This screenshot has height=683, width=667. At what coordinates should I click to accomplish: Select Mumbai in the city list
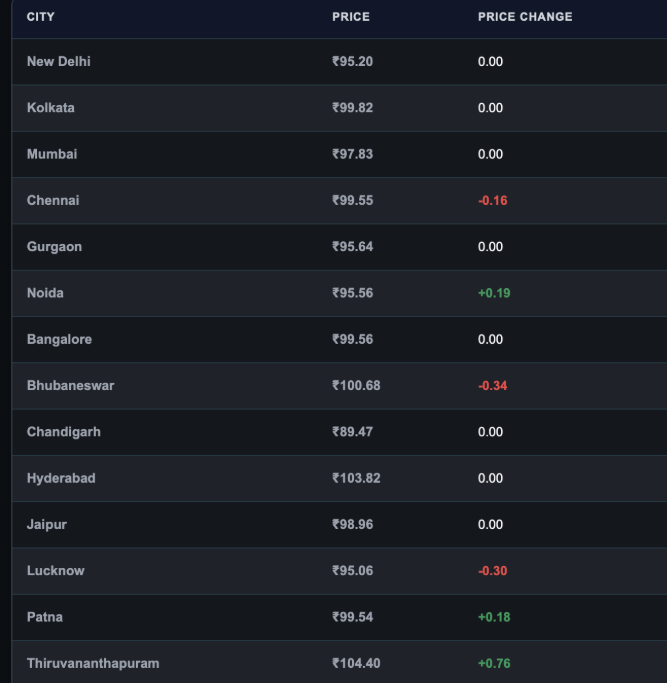pos(52,154)
